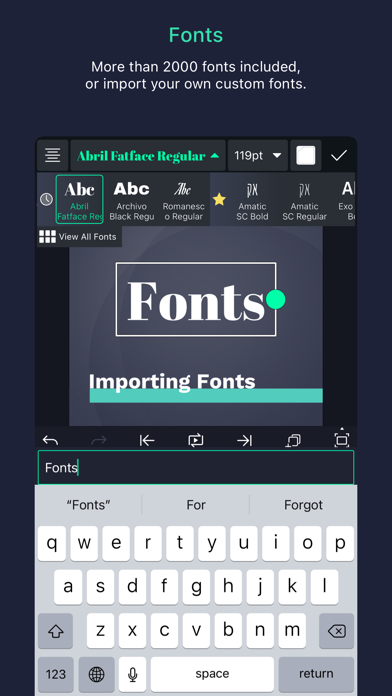
Task: Tap the loop replay icon in toolbar
Action: coord(196,440)
